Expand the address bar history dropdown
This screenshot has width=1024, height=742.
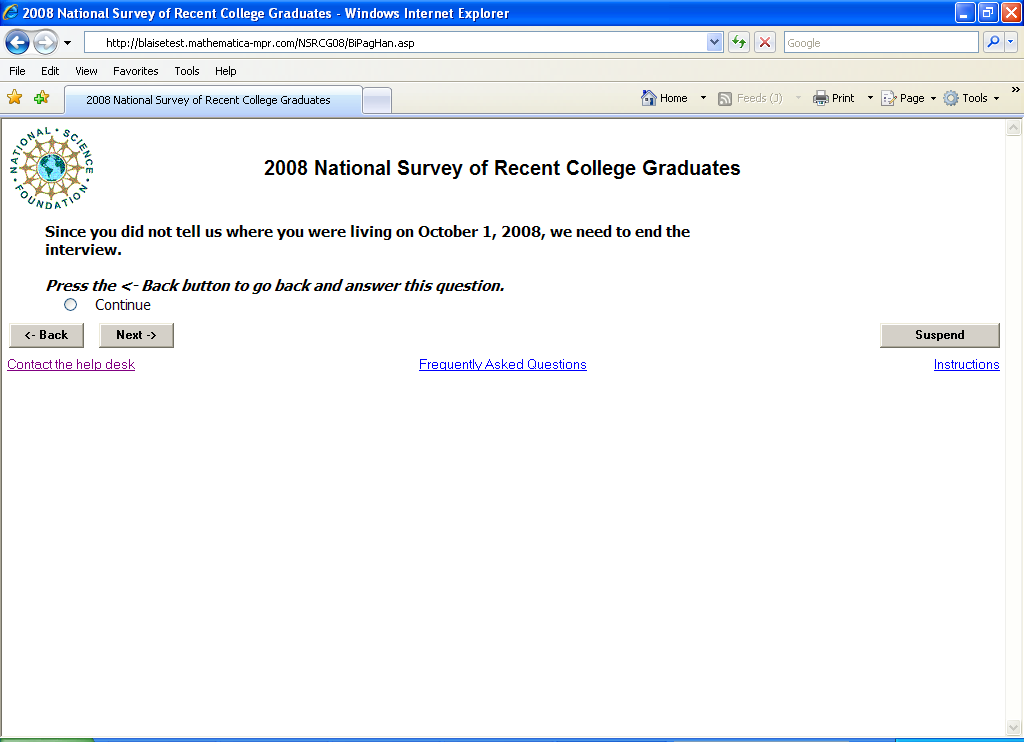714,42
